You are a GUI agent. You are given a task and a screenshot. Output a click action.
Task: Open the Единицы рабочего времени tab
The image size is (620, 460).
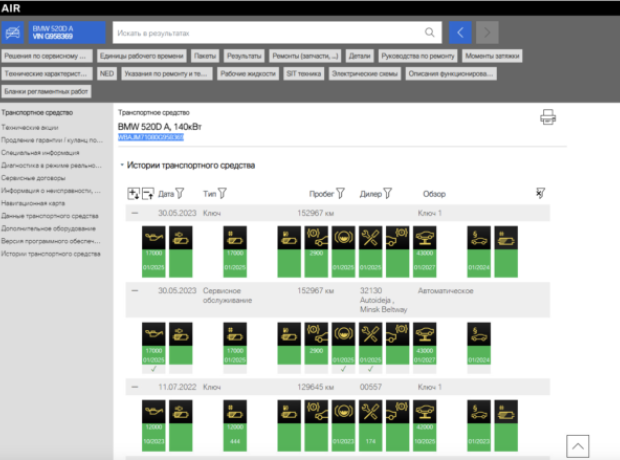[142, 56]
